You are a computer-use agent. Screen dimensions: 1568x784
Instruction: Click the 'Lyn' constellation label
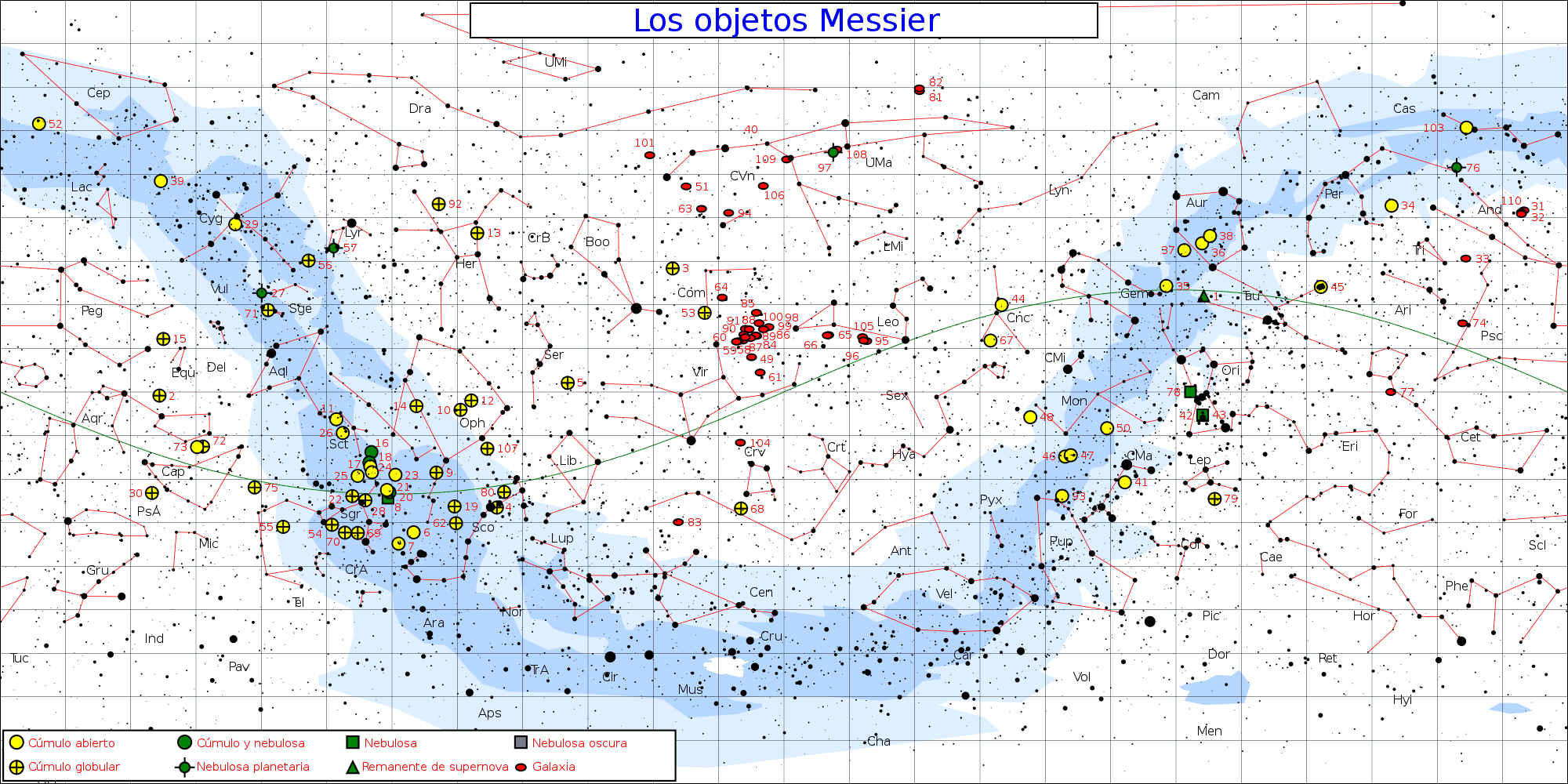click(1059, 191)
